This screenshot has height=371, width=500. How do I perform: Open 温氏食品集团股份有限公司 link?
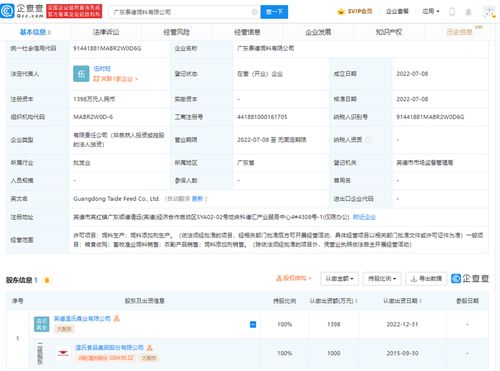(109, 348)
